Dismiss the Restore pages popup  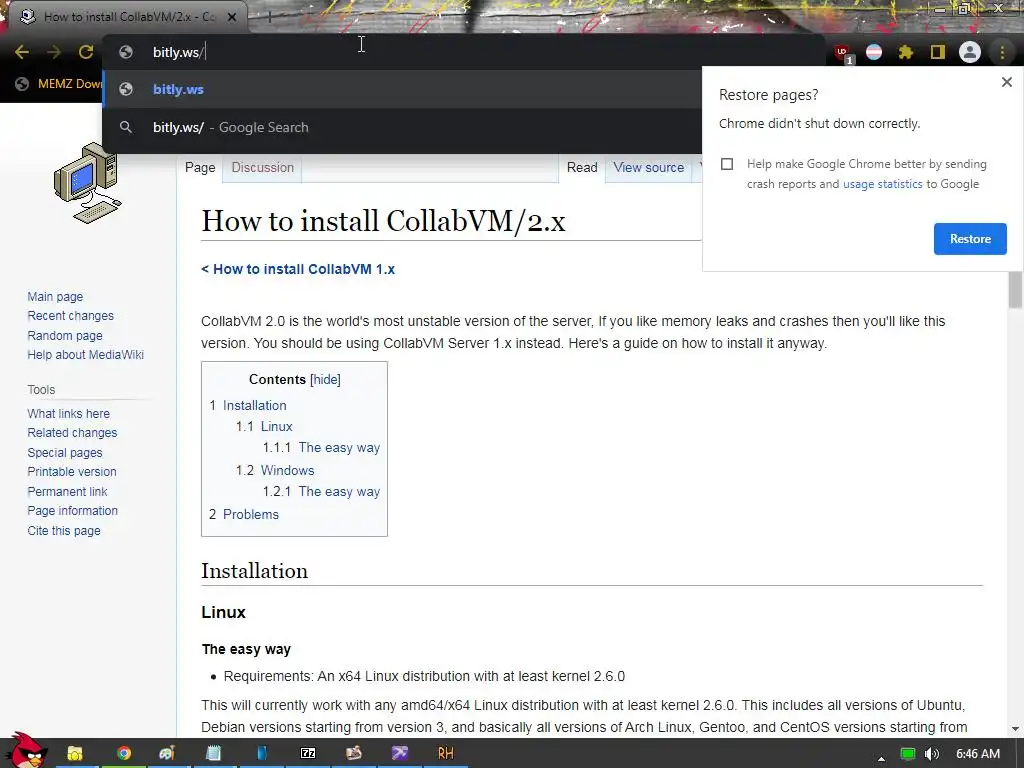[x=1007, y=82]
